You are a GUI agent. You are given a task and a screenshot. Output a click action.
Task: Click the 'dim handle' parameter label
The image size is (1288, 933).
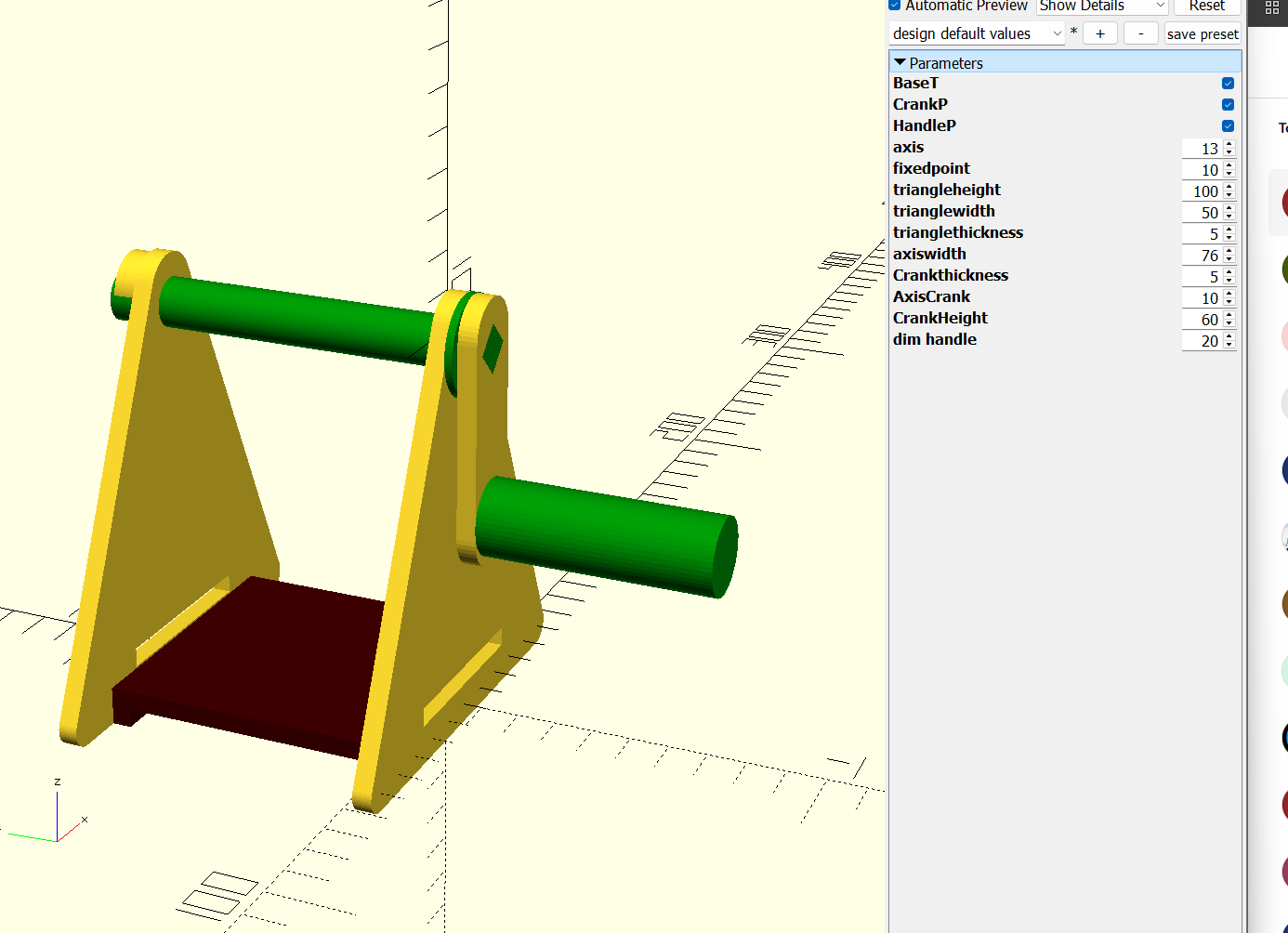[935, 339]
